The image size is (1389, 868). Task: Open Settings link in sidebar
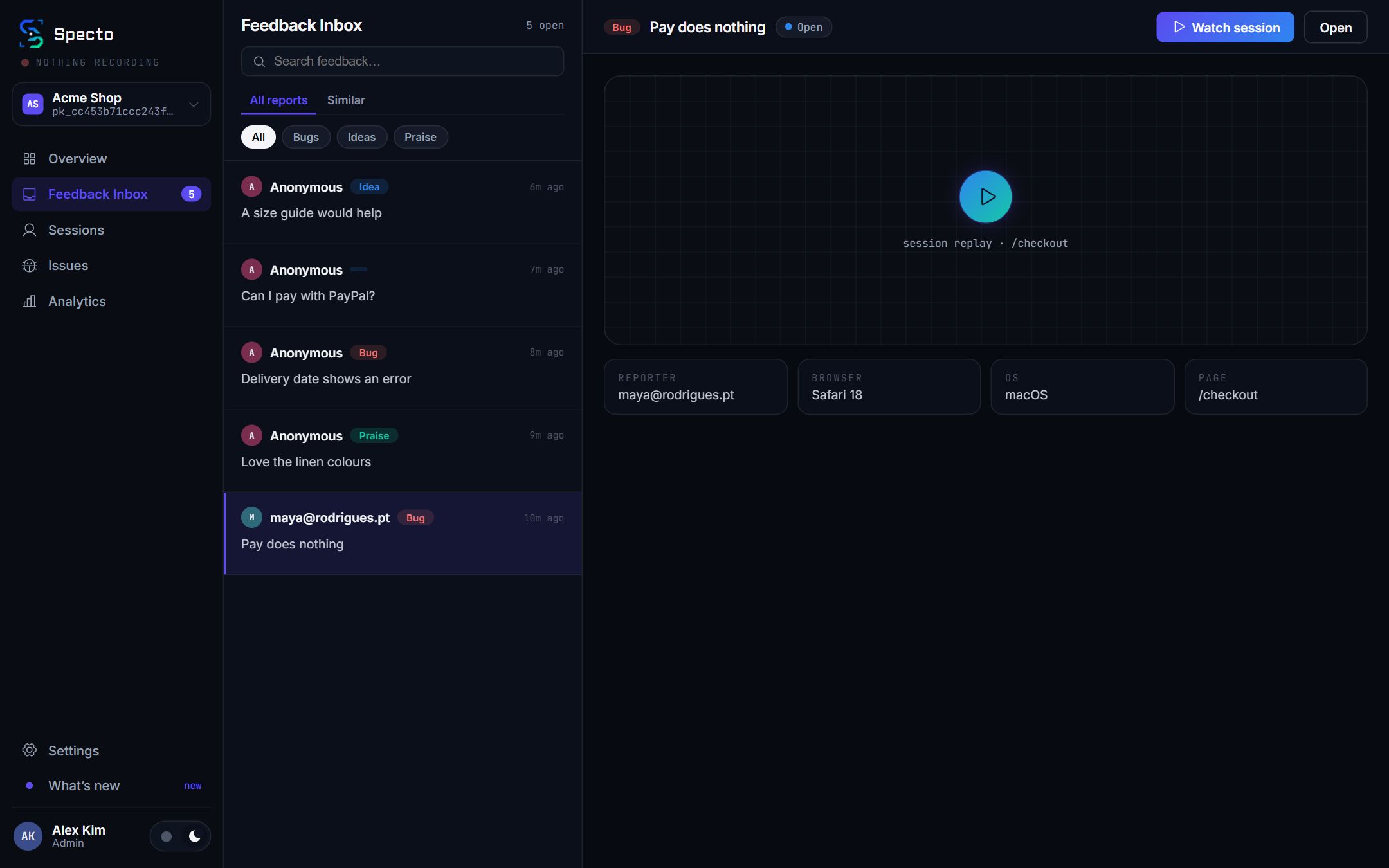[111, 750]
